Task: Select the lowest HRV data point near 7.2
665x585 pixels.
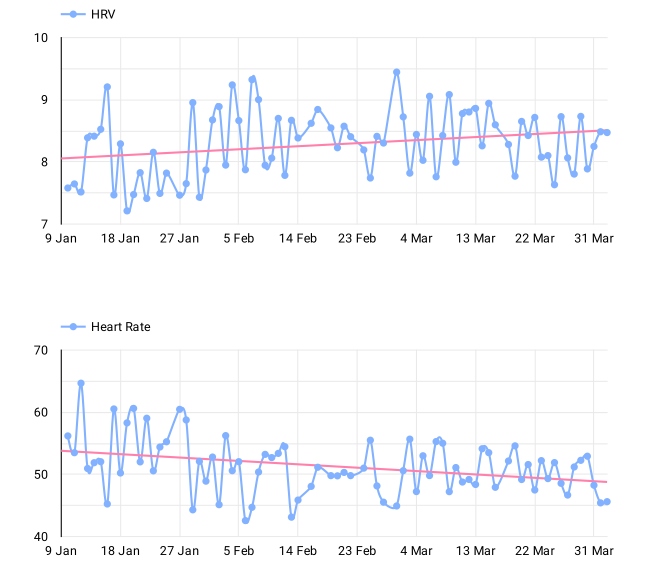Action: pos(127,211)
